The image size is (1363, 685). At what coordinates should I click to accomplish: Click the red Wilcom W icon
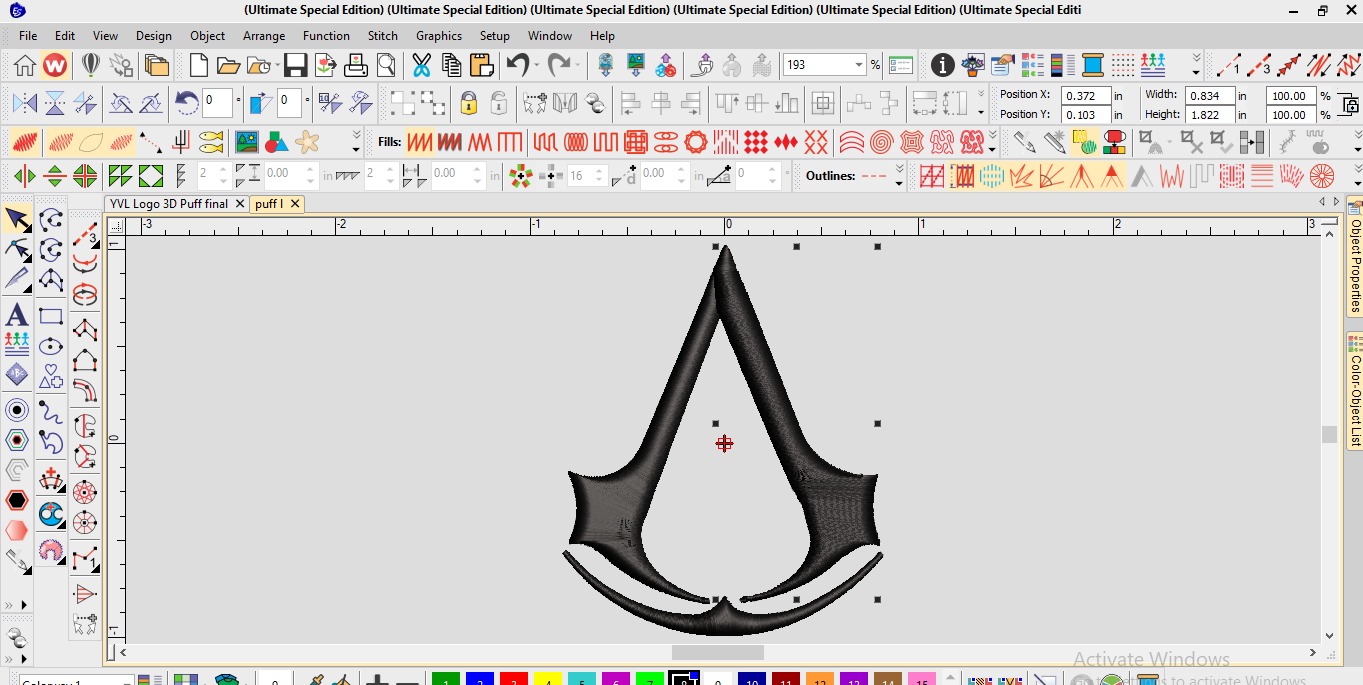click(55, 66)
